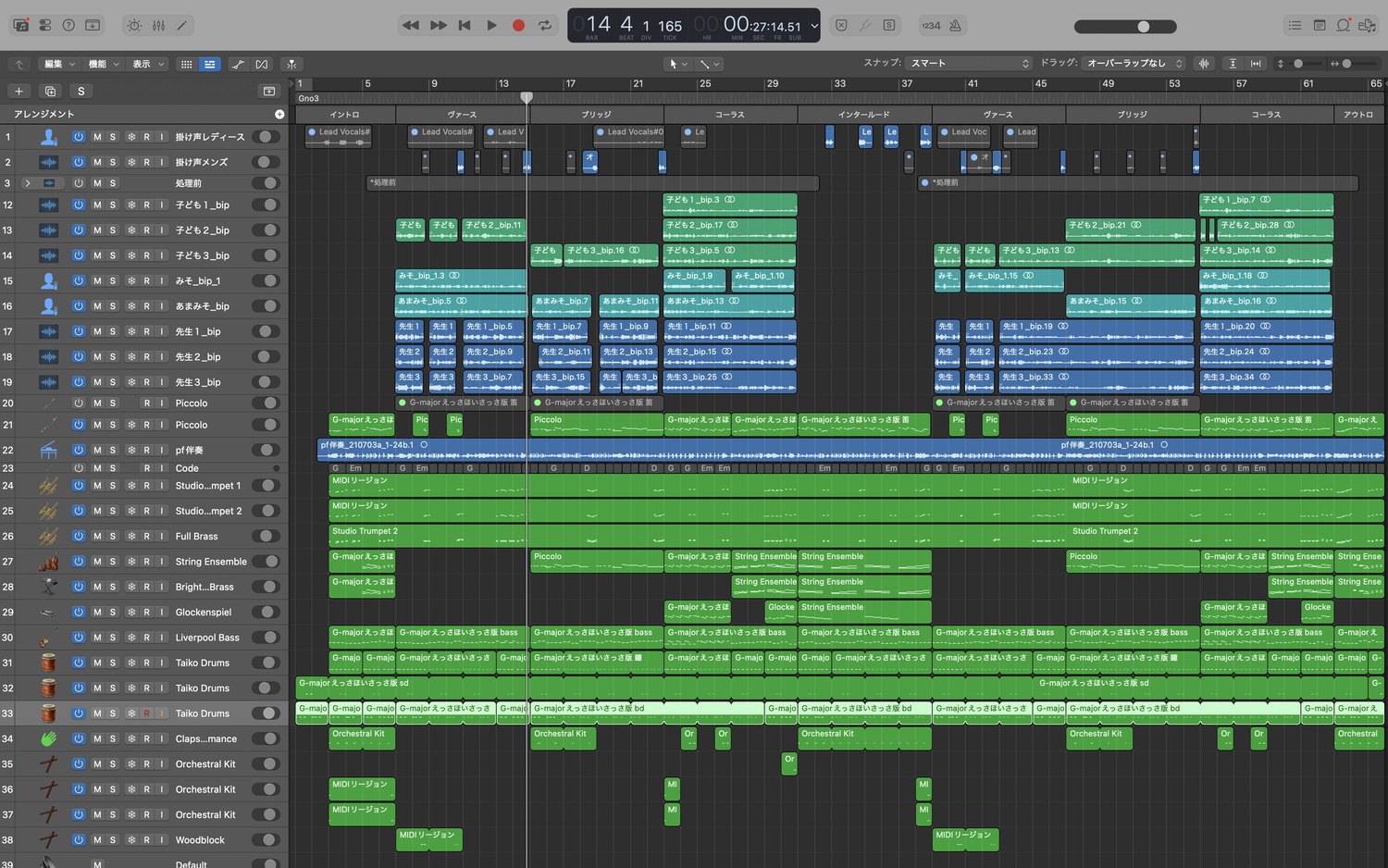
Task: Click the Fast Forward transport button
Action: pos(439,25)
